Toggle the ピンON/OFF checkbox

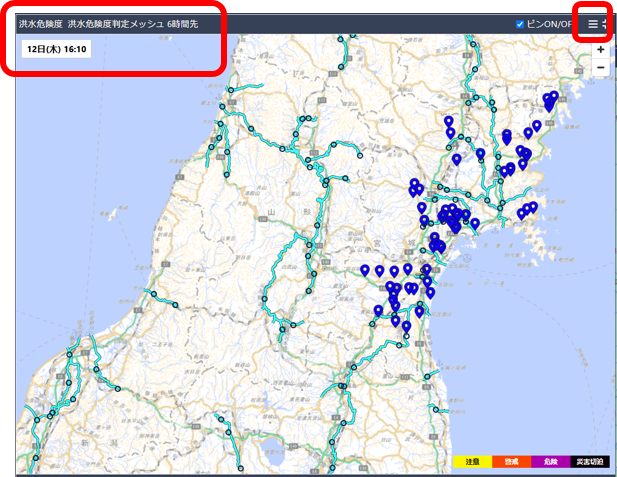(520, 24)
